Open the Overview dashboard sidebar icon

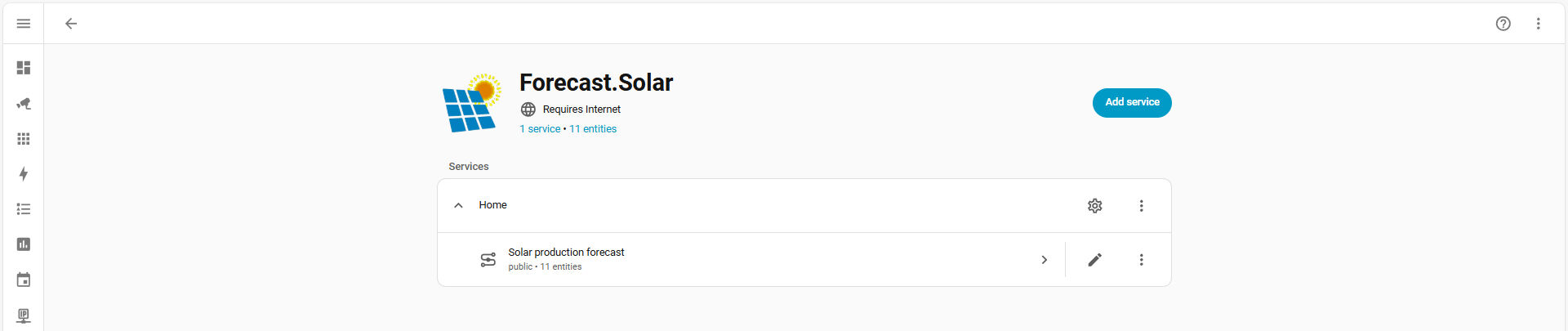[24, 68]
